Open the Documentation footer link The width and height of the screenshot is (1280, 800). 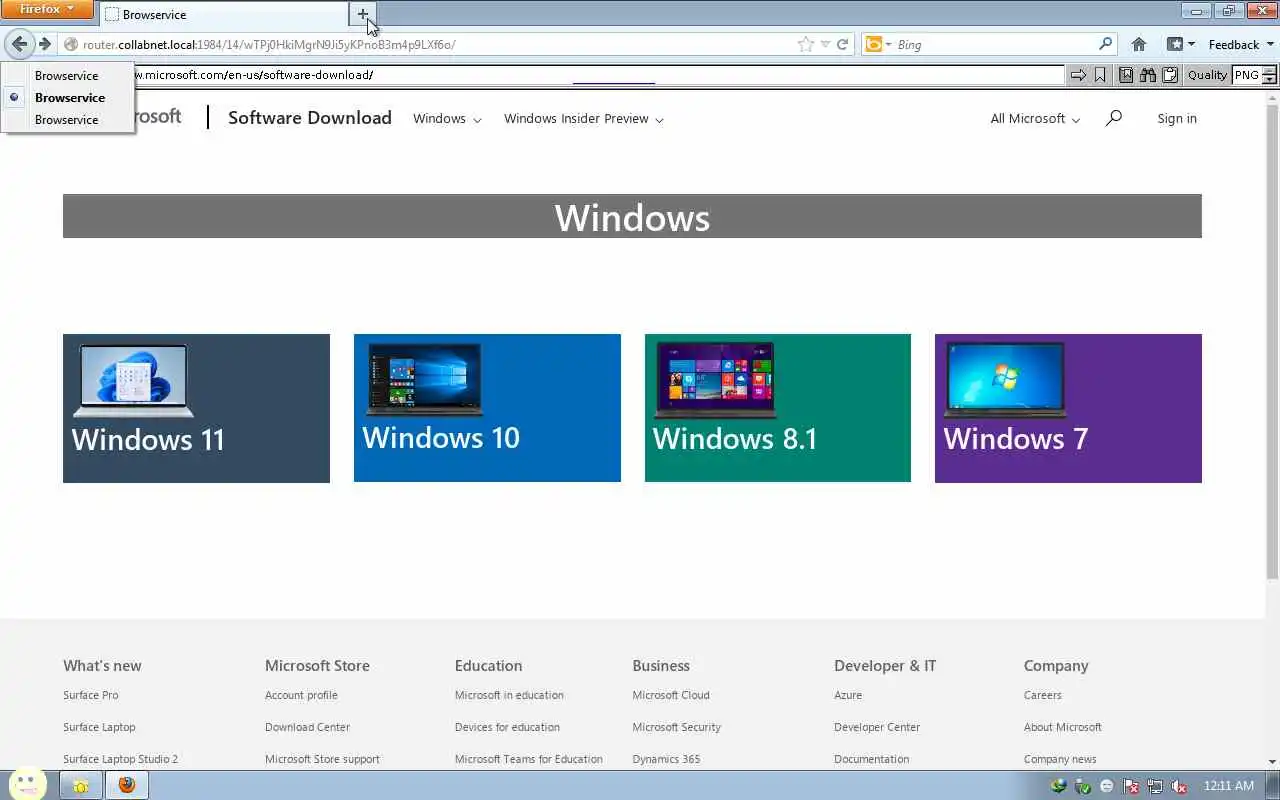coord(871,759)
